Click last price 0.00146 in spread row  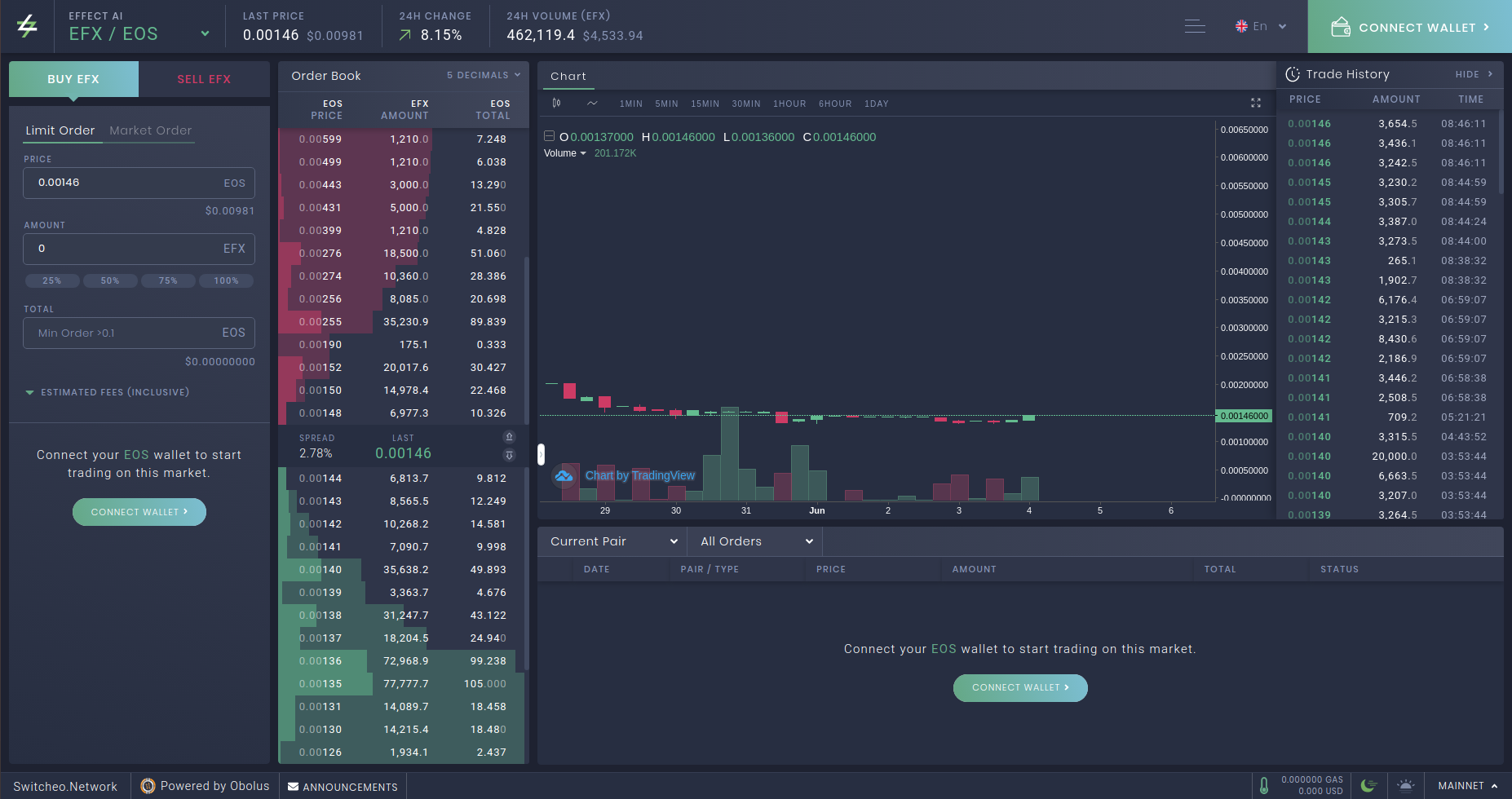coord(403,453)
